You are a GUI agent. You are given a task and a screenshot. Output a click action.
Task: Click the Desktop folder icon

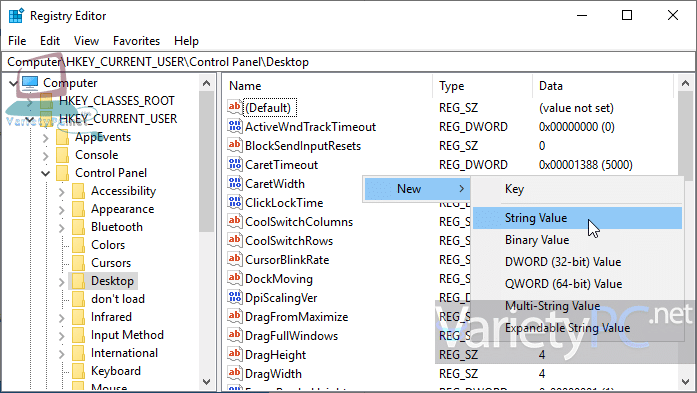(x=78, y=281)
